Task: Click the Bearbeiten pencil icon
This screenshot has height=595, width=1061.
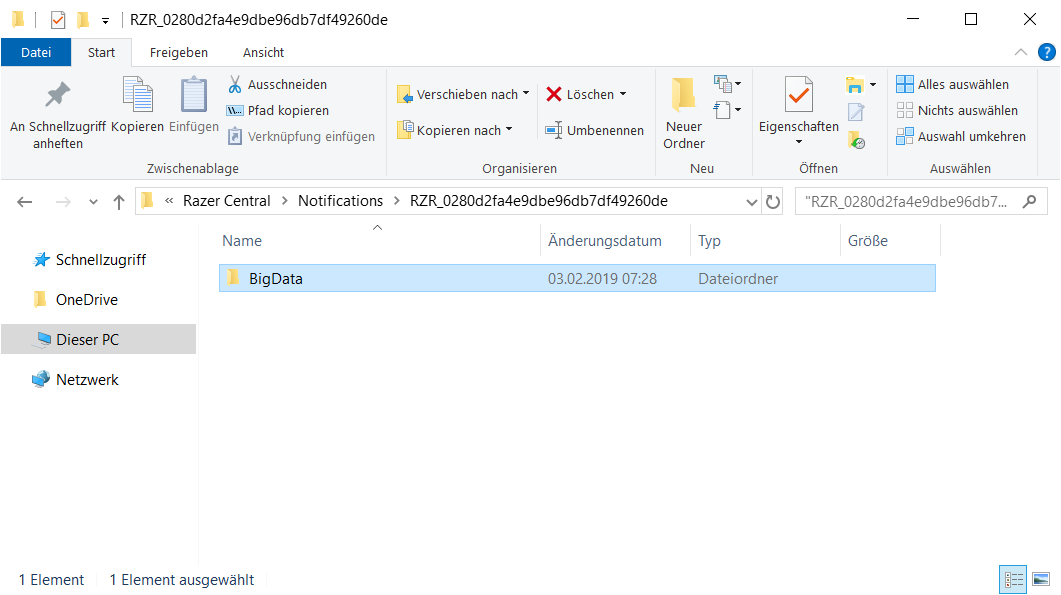Action: 856,112
